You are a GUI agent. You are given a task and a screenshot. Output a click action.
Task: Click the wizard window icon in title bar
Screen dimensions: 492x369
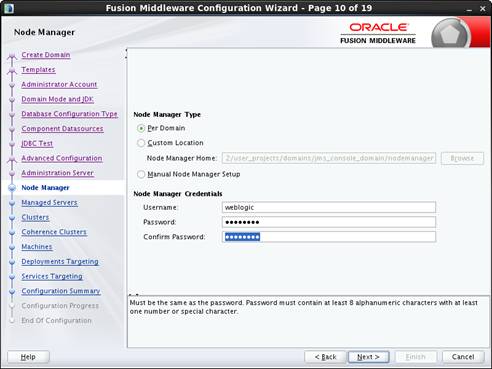pos(8,8)
